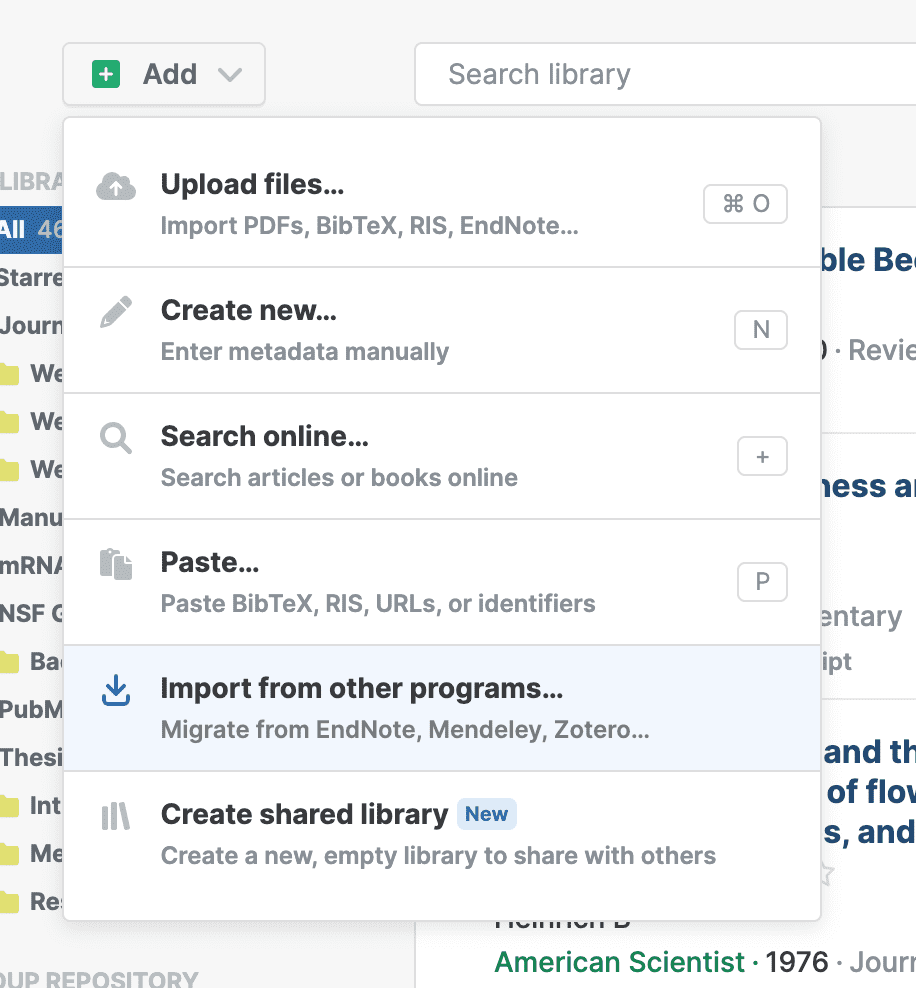Click the download Import icon
The height and width of the screenshot is (988, 916).
click(x=116, y=691)
